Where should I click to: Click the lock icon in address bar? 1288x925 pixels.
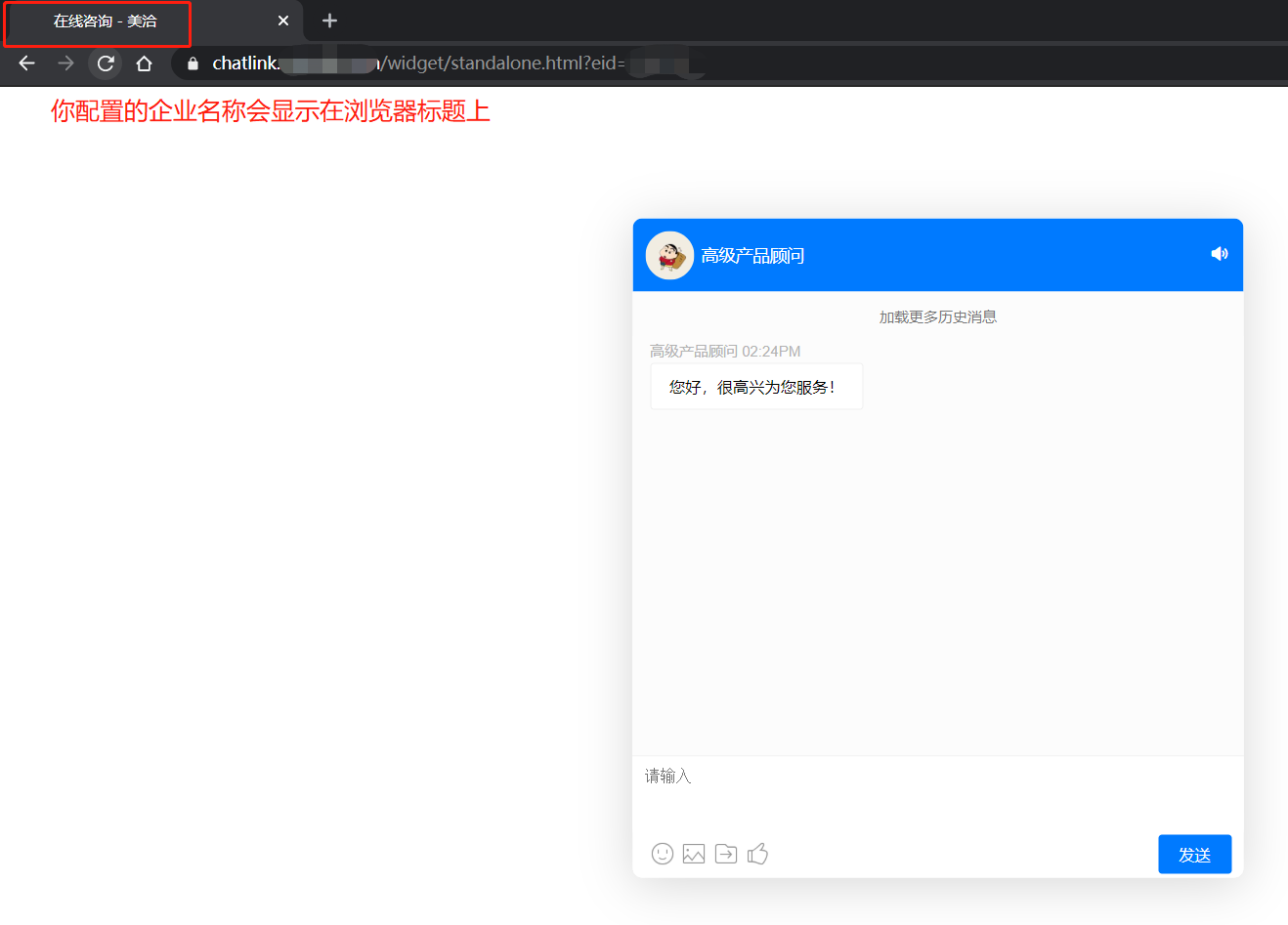[193, 63]
